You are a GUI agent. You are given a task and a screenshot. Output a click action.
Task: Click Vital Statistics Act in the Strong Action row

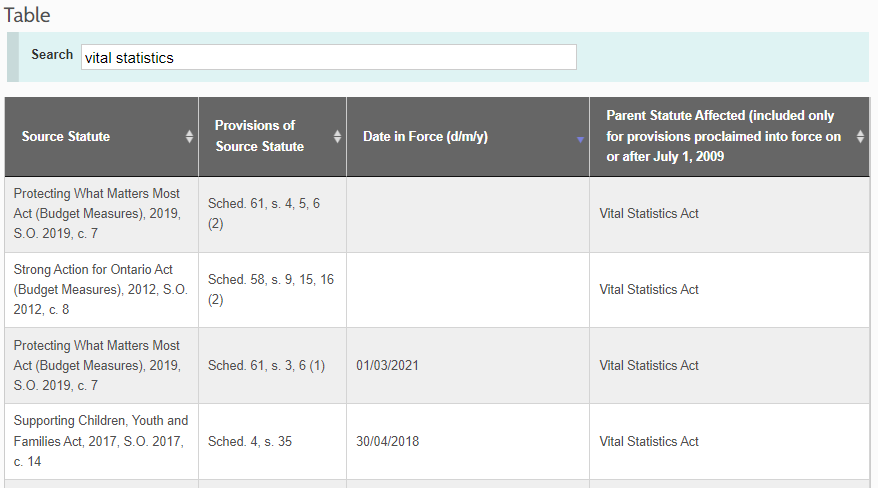click(649, 290)
